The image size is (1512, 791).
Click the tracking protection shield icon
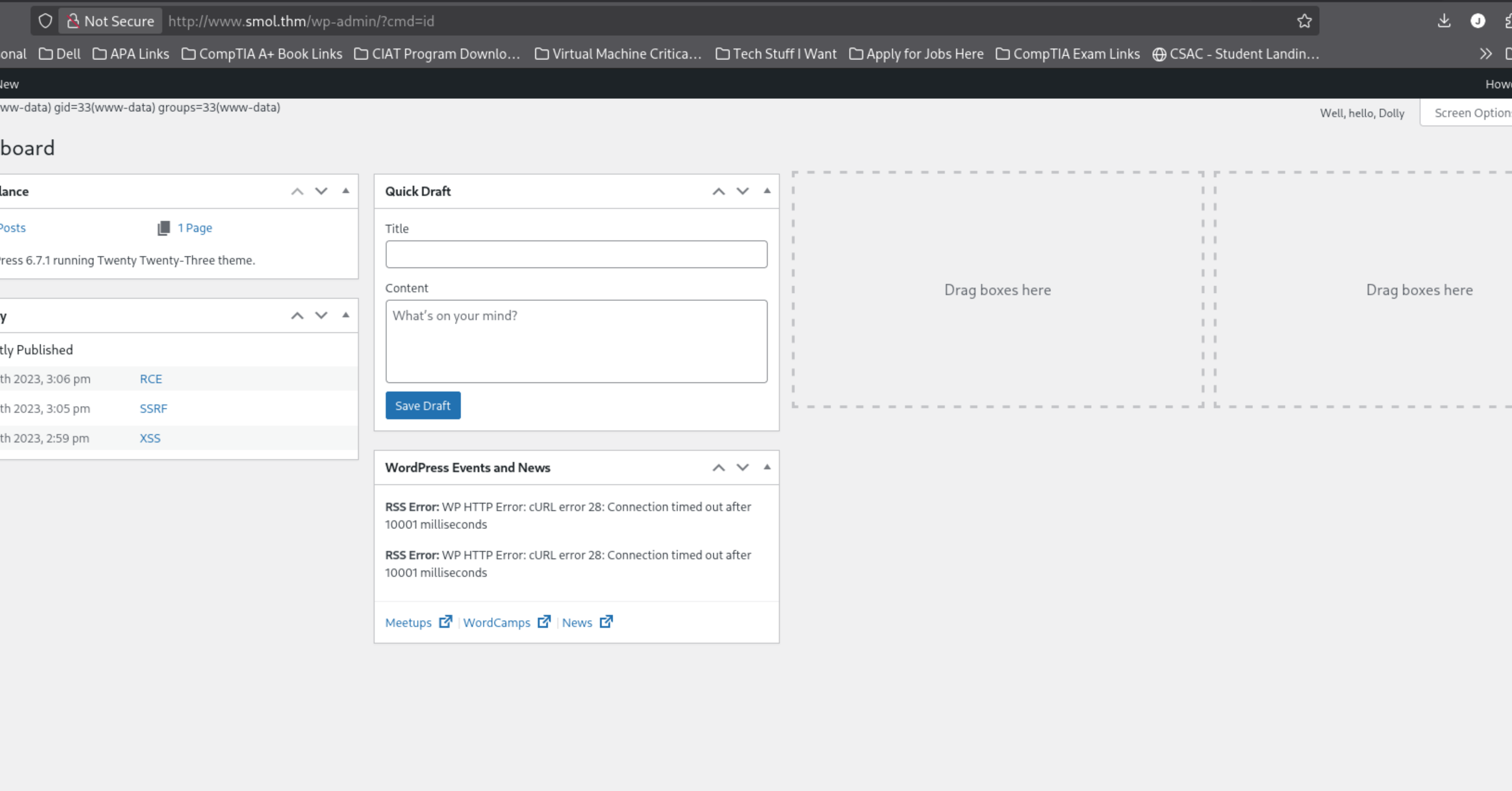pos(45,21)
